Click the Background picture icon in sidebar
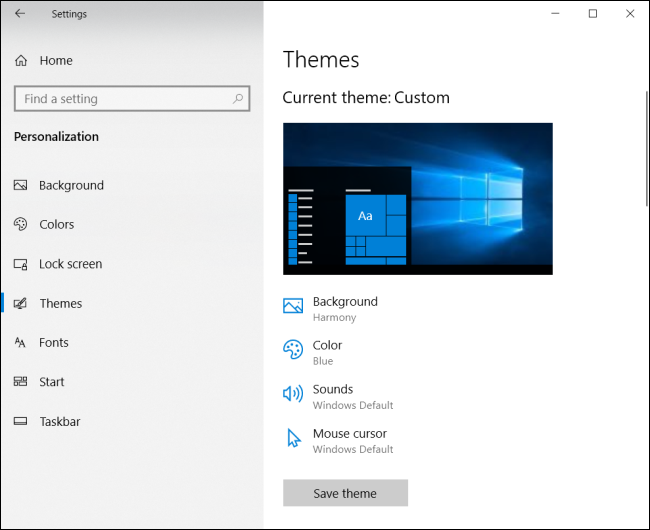This screenshot has width=650, height=530. 20,186
